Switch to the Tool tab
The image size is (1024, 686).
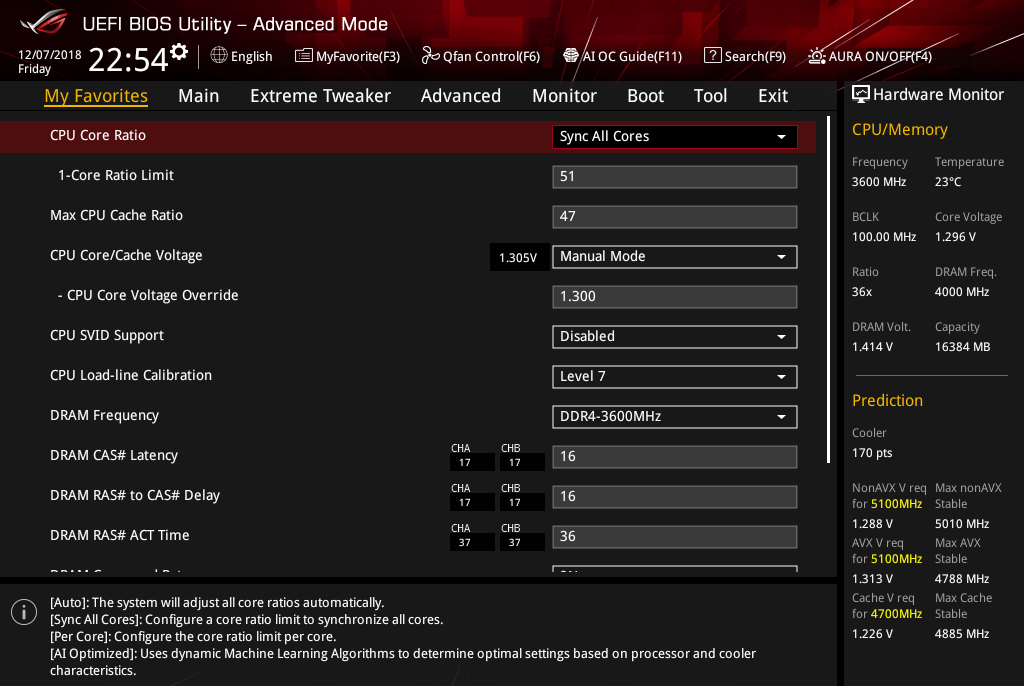point(710,96)
